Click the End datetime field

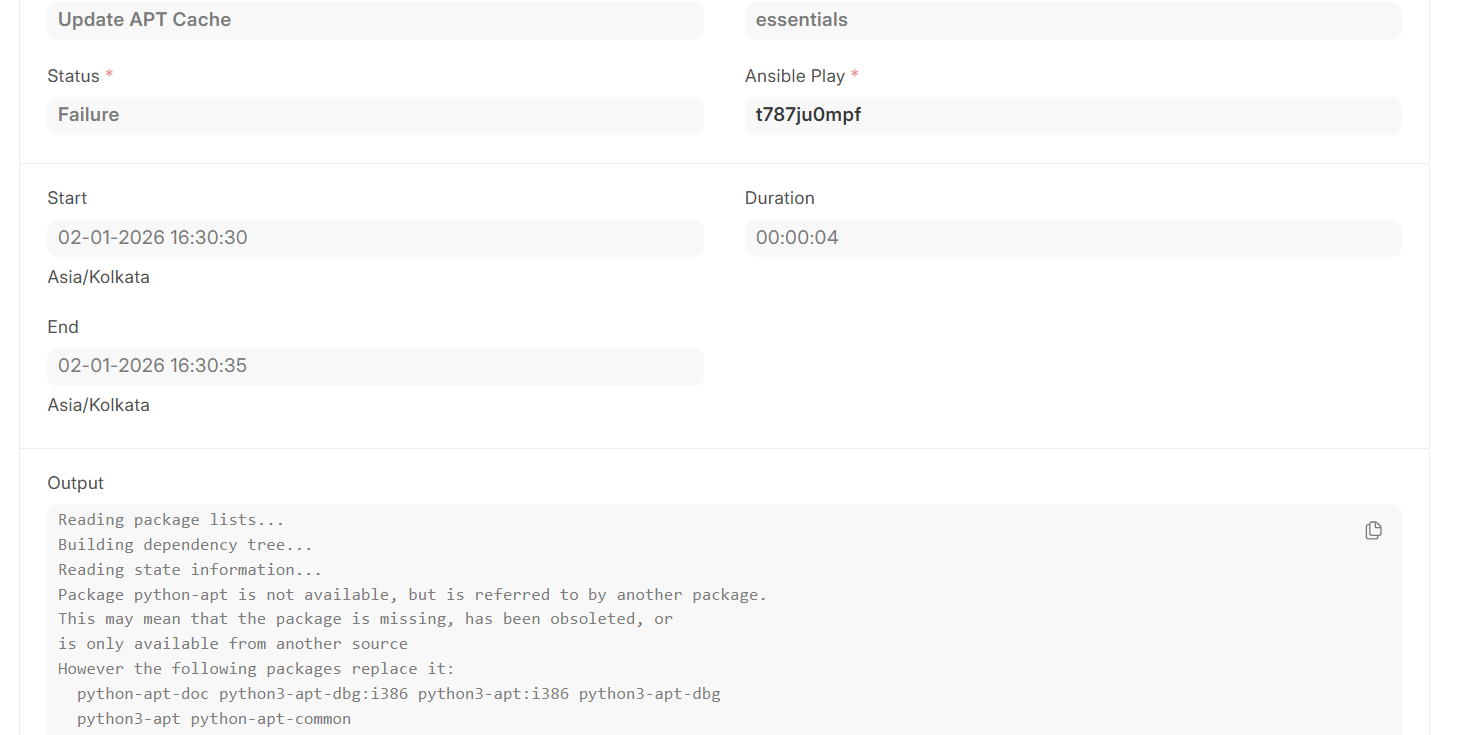[375, 366]
